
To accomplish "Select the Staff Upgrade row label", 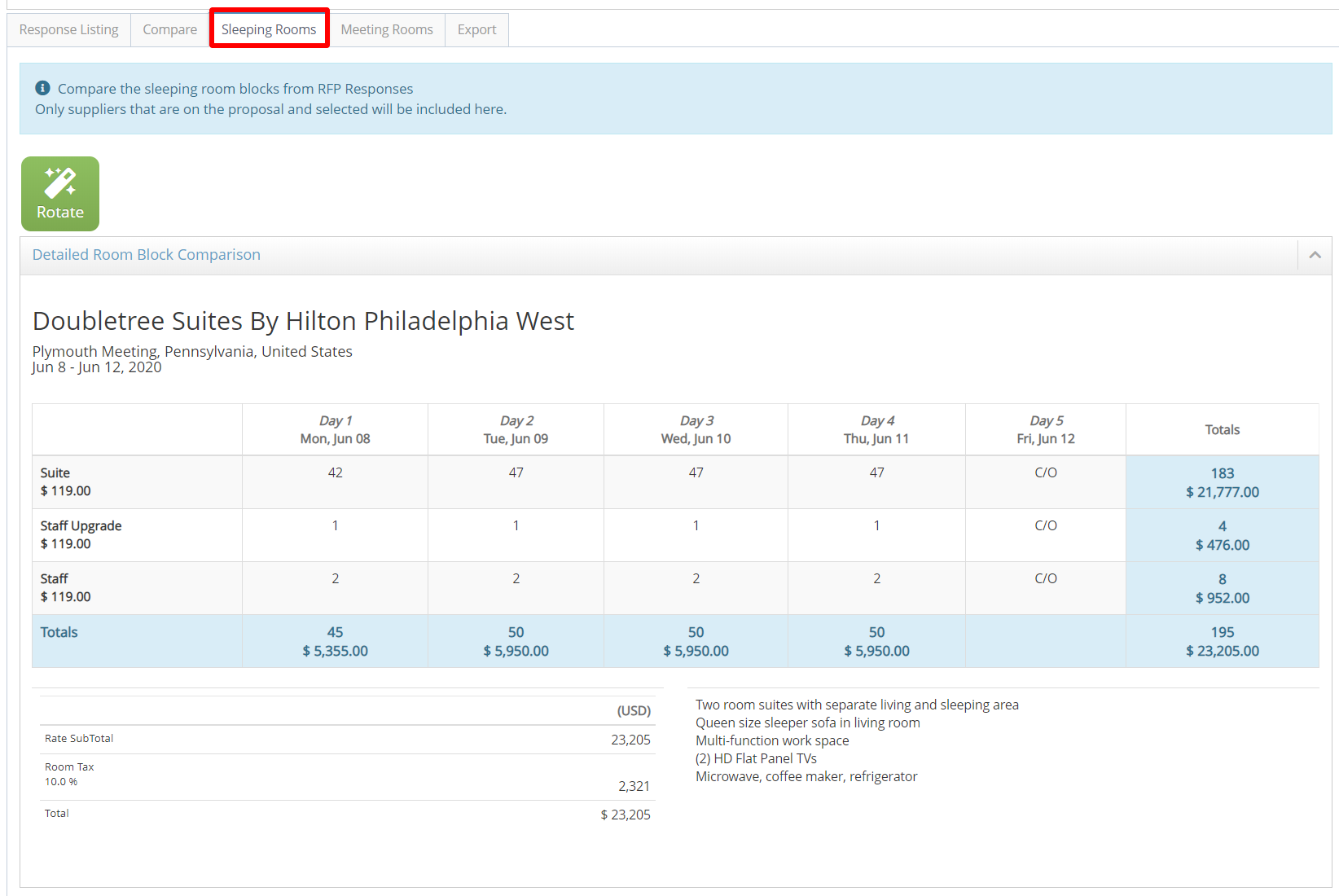I will (81, 534).
